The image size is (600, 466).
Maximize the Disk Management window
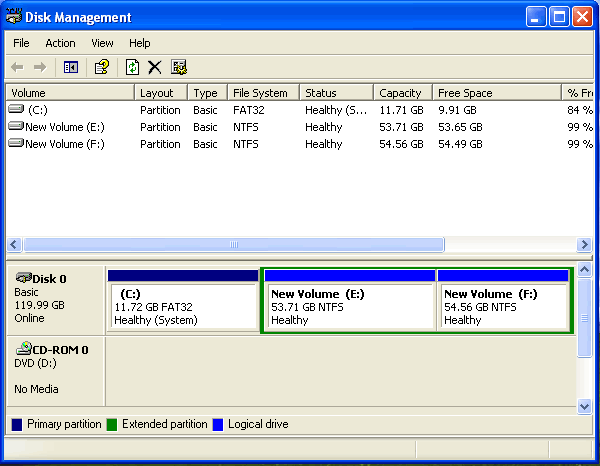pyautogui.click(x=559, y=17)
